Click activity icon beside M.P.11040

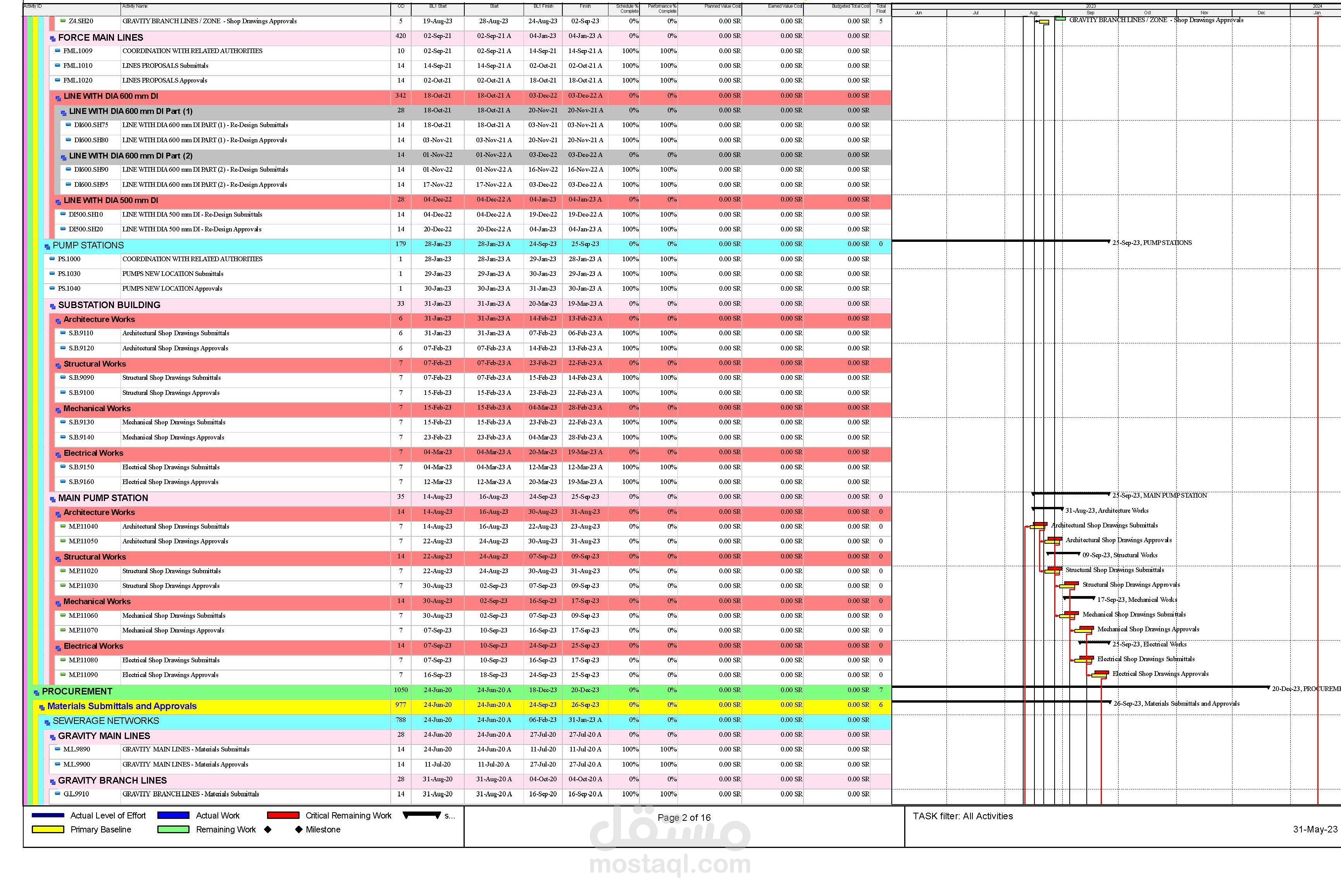(x=63, y=526)
